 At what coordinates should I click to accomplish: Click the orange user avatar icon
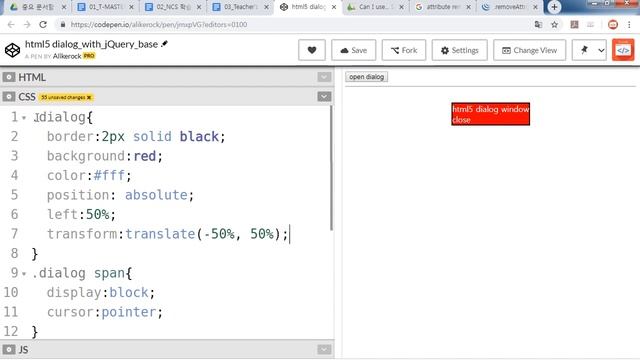click(623, 50)
